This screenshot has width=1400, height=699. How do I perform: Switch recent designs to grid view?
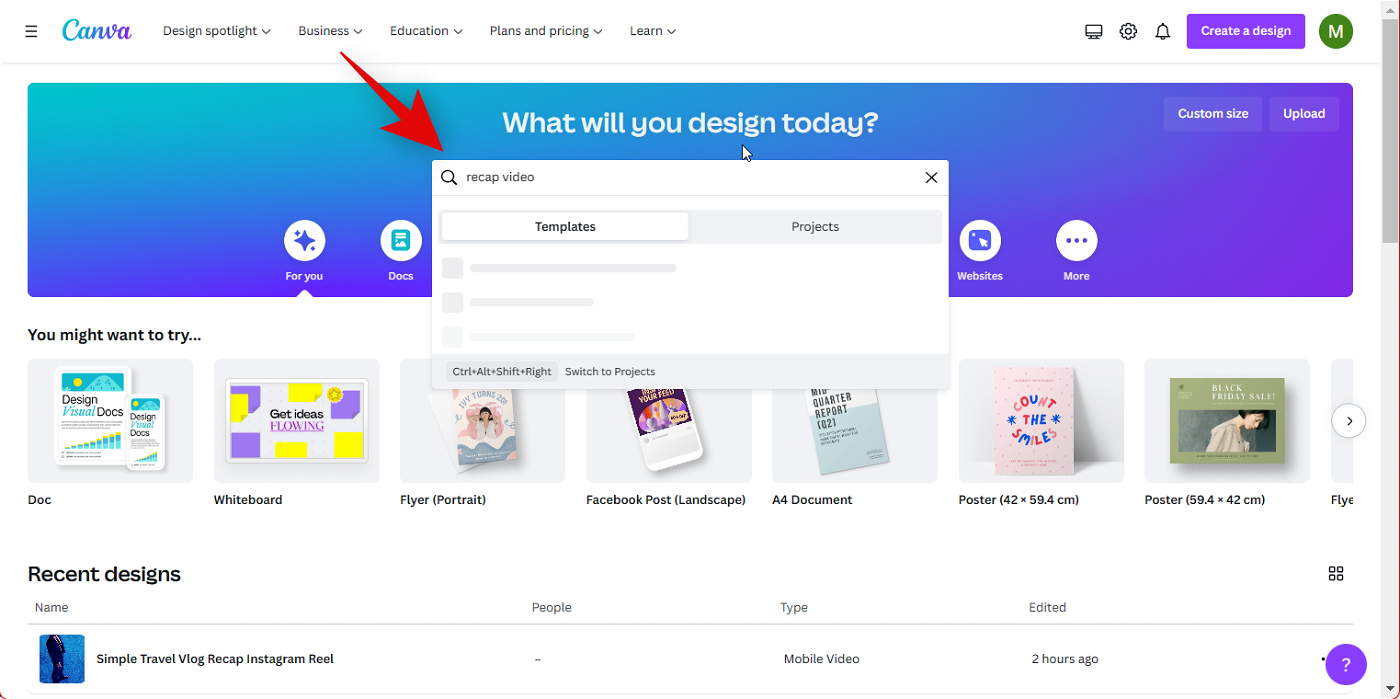[1336, 573]
